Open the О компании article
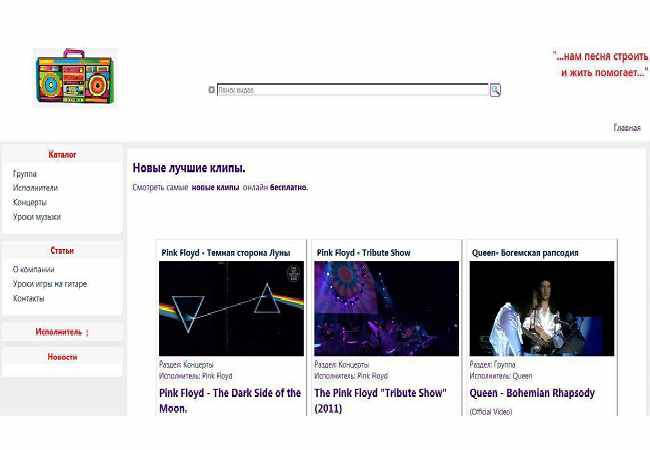This screenshot has height=450, width=650. tap(34, 269)
